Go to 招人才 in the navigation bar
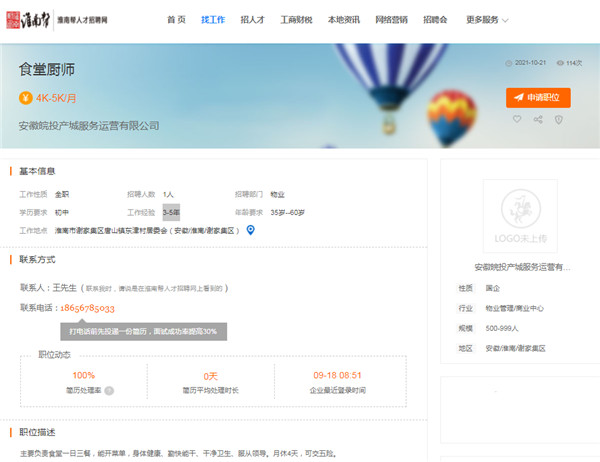 (x=253, y=20)
